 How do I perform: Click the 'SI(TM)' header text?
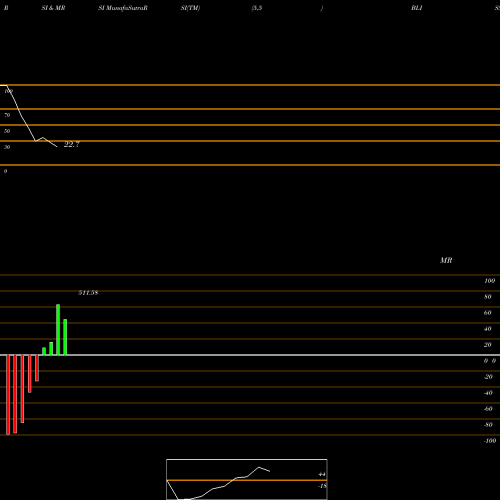click(x=190, y=8)
